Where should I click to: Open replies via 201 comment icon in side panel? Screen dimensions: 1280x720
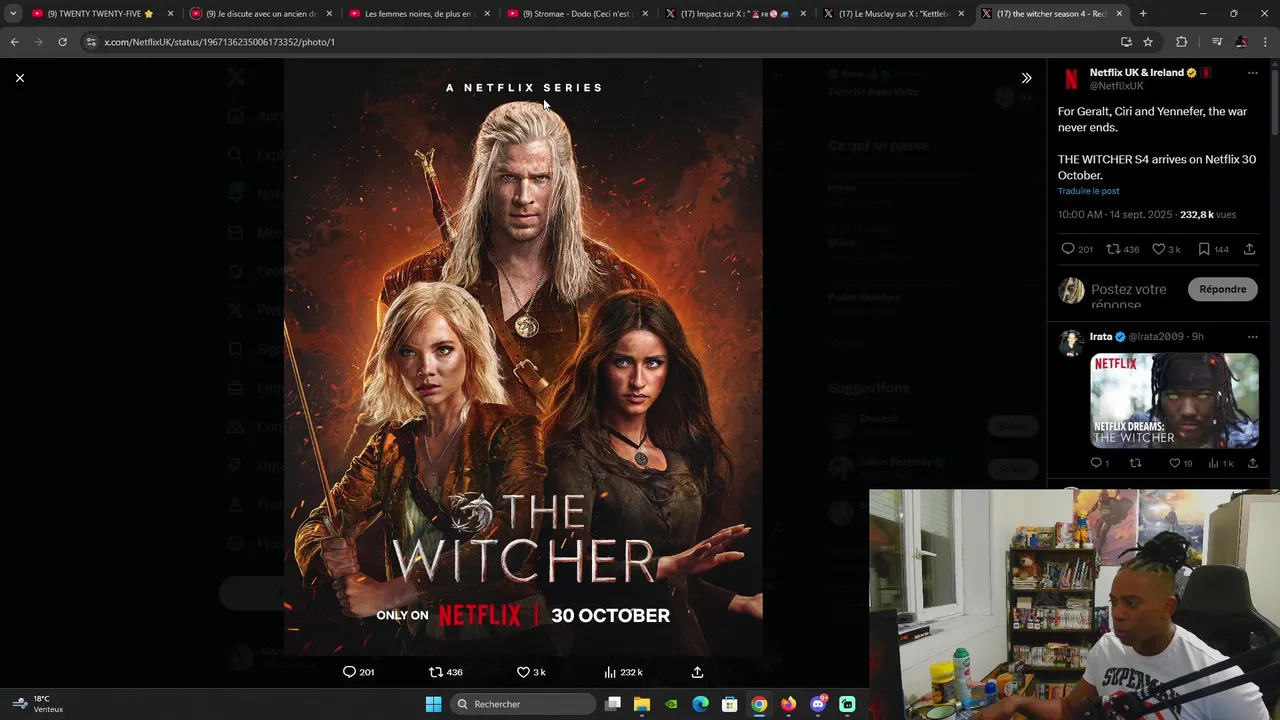click(1067, 249)
